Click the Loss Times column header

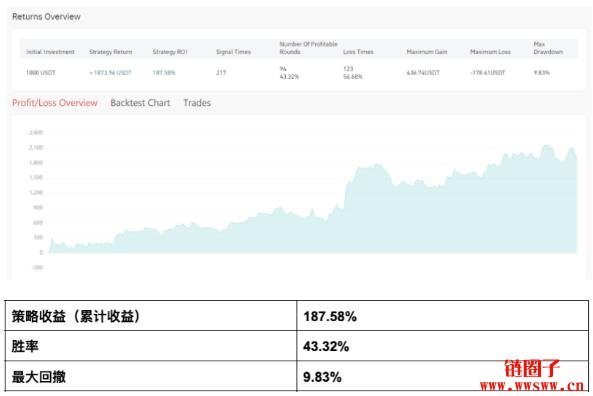click(x=358, y=52)
